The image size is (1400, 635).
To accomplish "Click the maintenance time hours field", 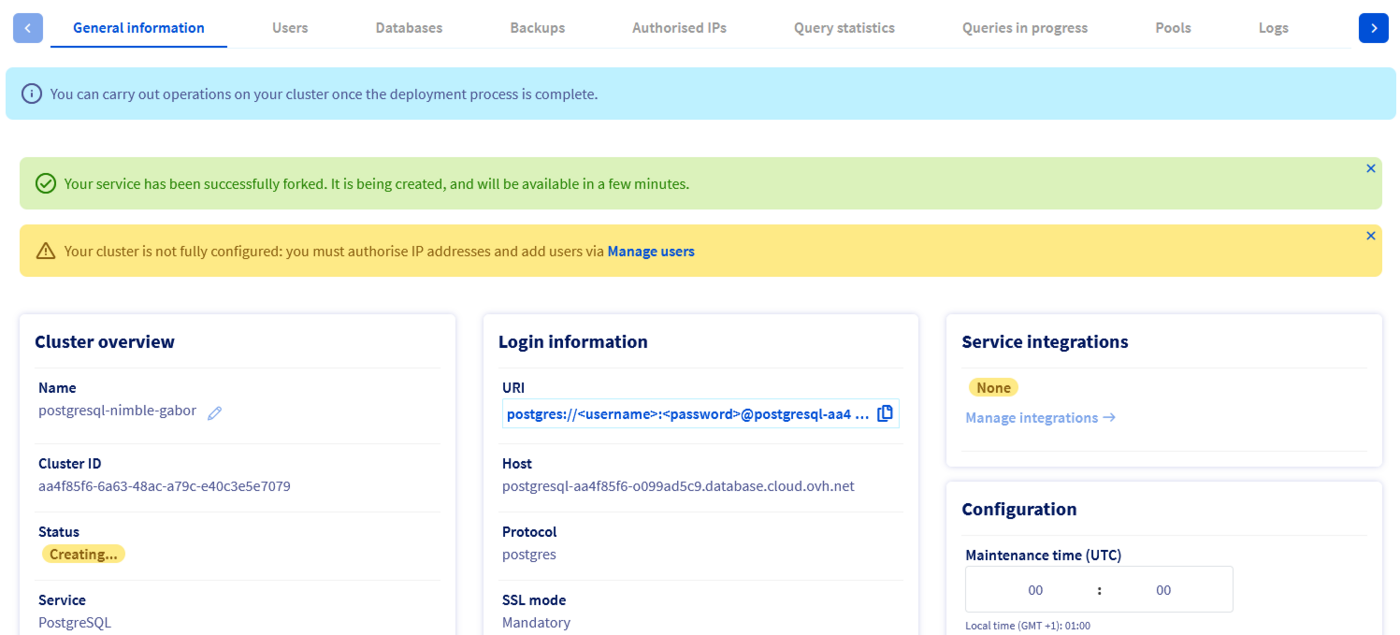I will coord(1035,590).
